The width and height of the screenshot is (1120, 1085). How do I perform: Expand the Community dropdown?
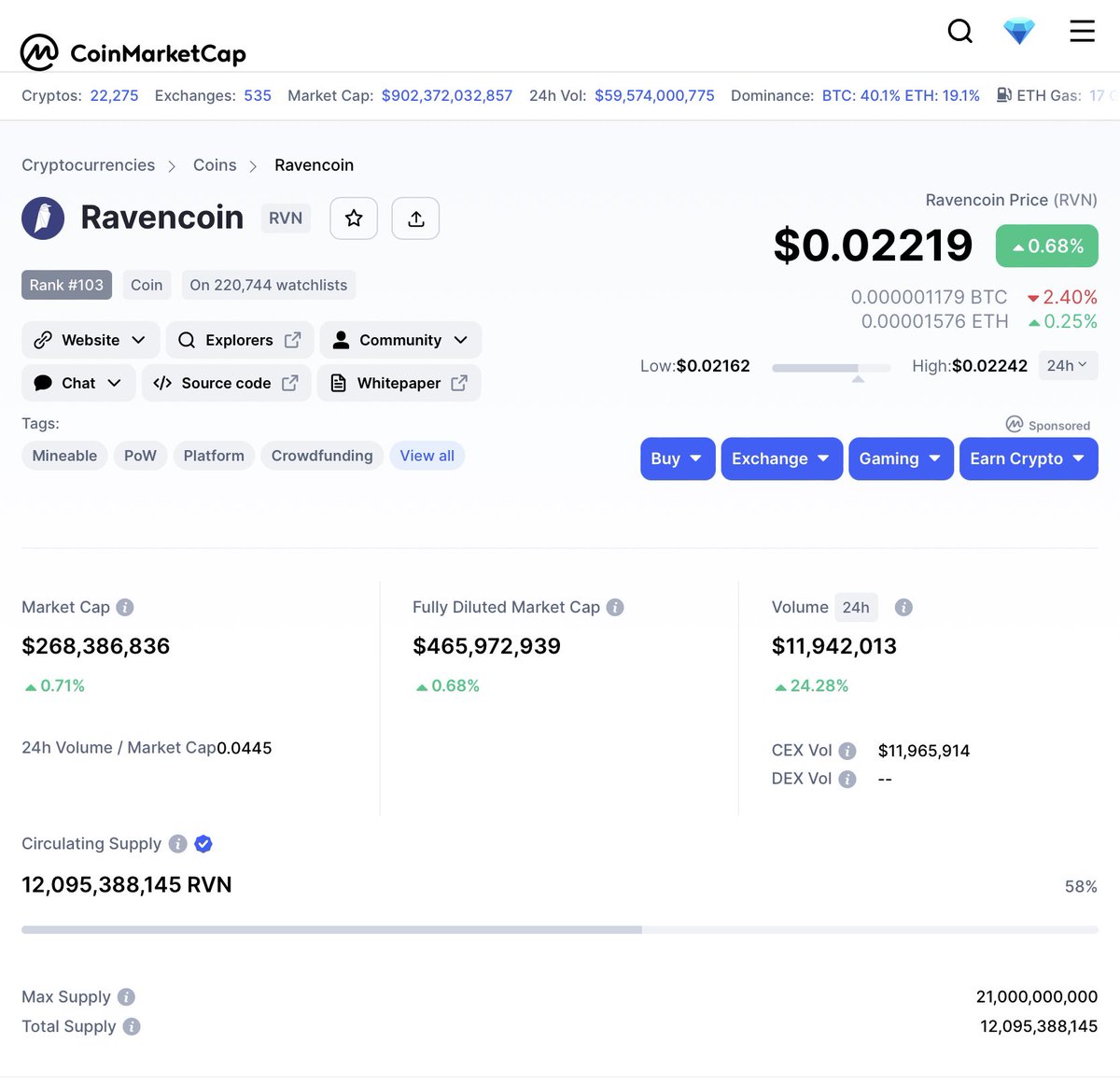click(x=400, y=340)
